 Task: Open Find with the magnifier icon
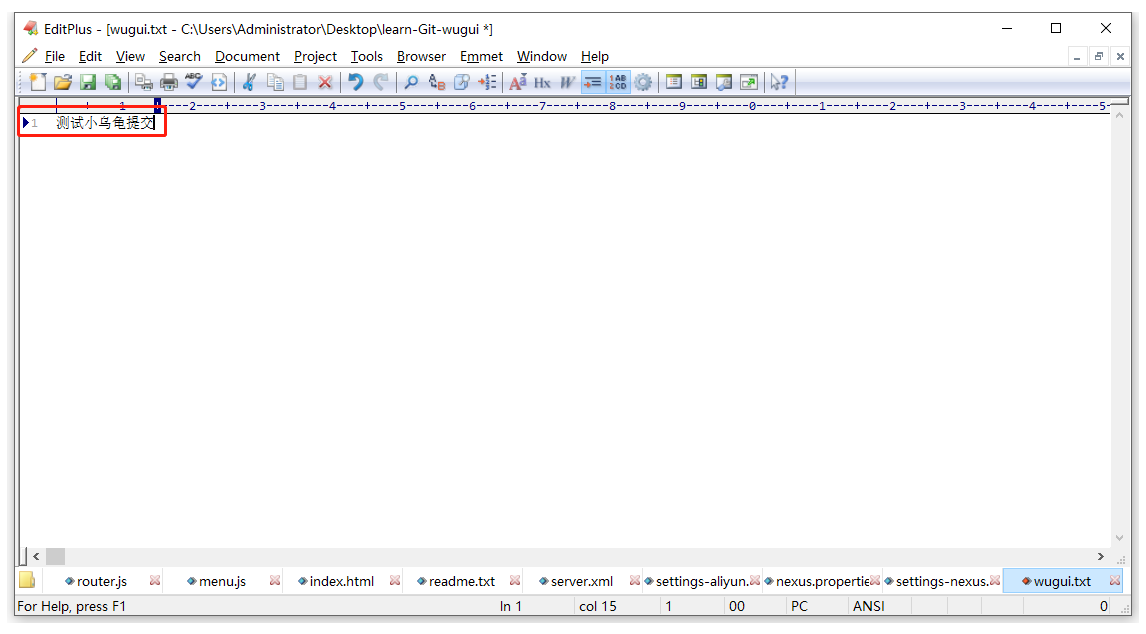411,82
